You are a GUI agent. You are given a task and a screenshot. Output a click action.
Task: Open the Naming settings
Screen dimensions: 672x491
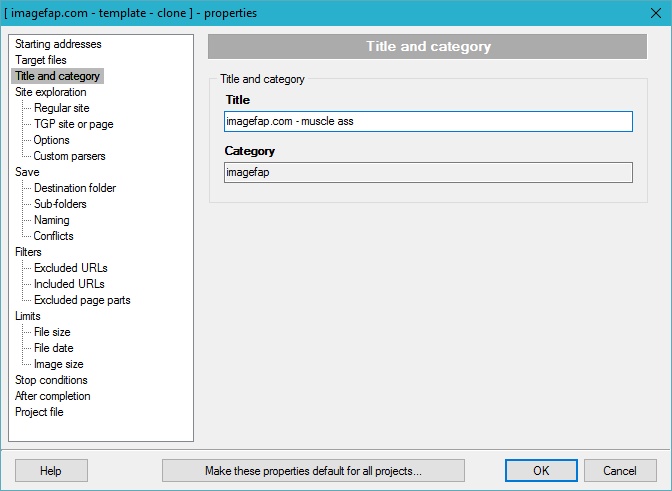pos(51,220)
